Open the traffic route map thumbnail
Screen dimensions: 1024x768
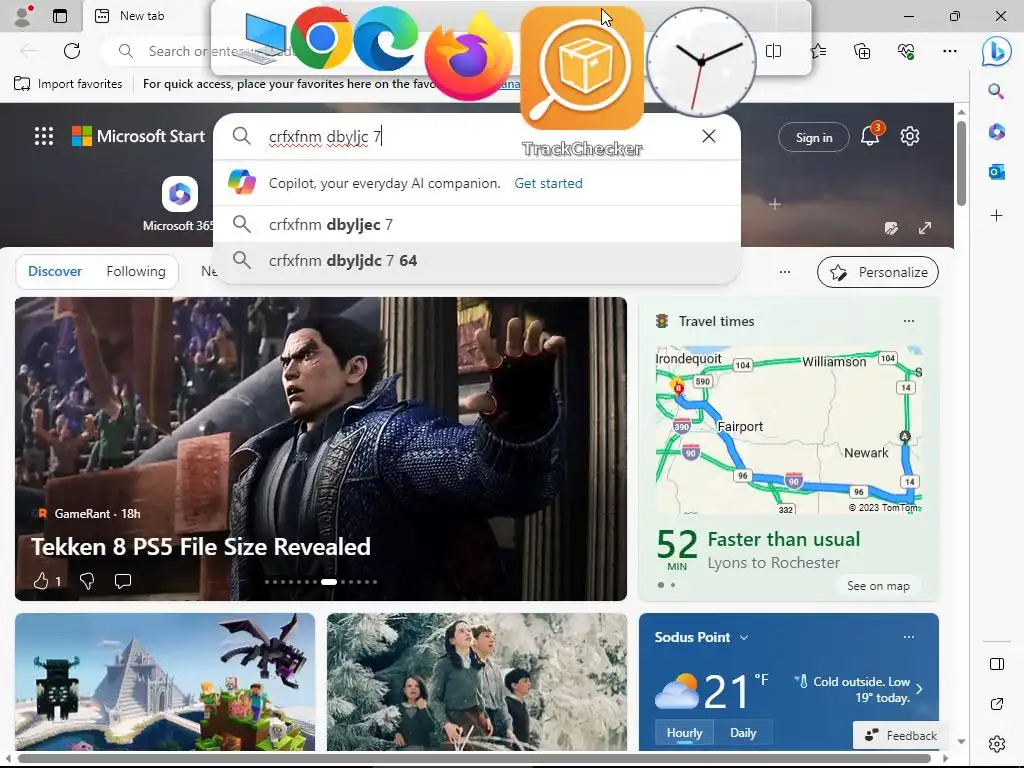[788, 430]
